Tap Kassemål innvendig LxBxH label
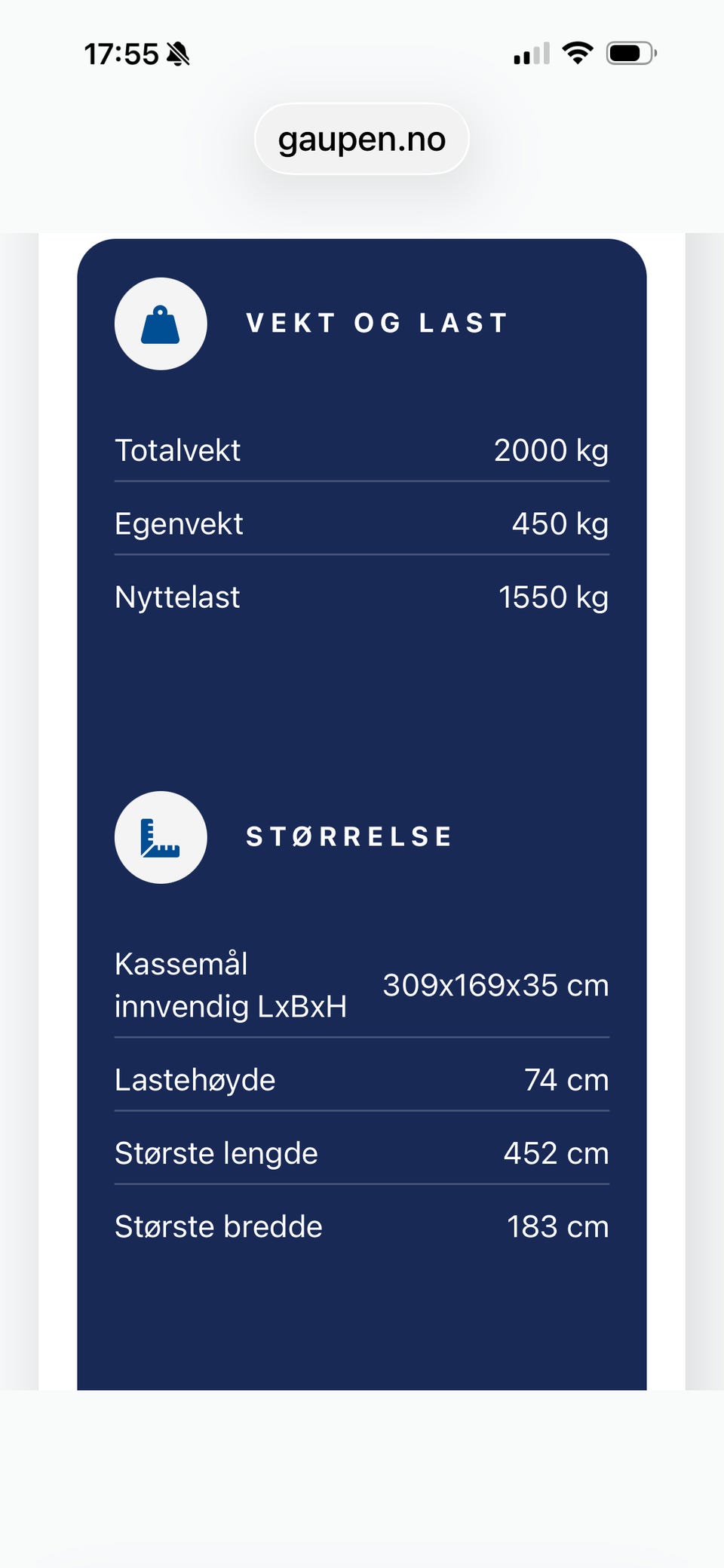 231,985
